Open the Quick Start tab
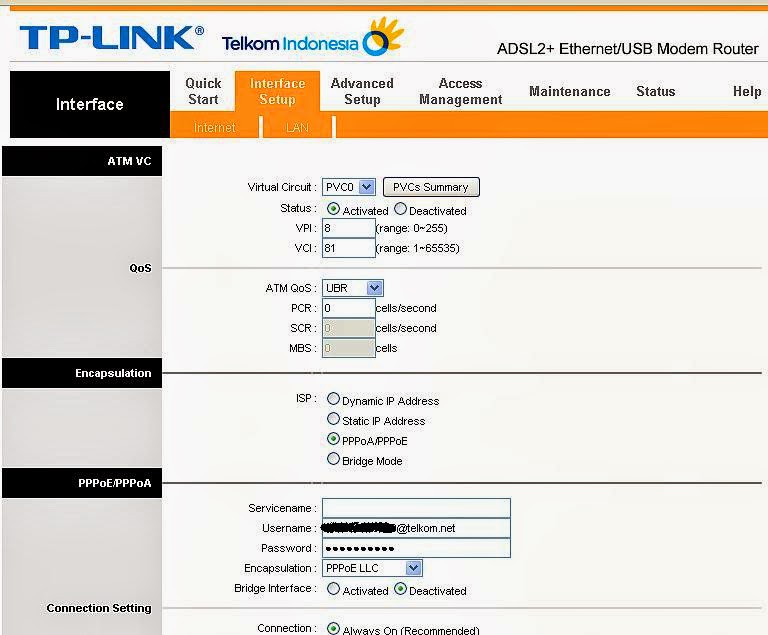 pyautogui.click(x=203, y=91)
